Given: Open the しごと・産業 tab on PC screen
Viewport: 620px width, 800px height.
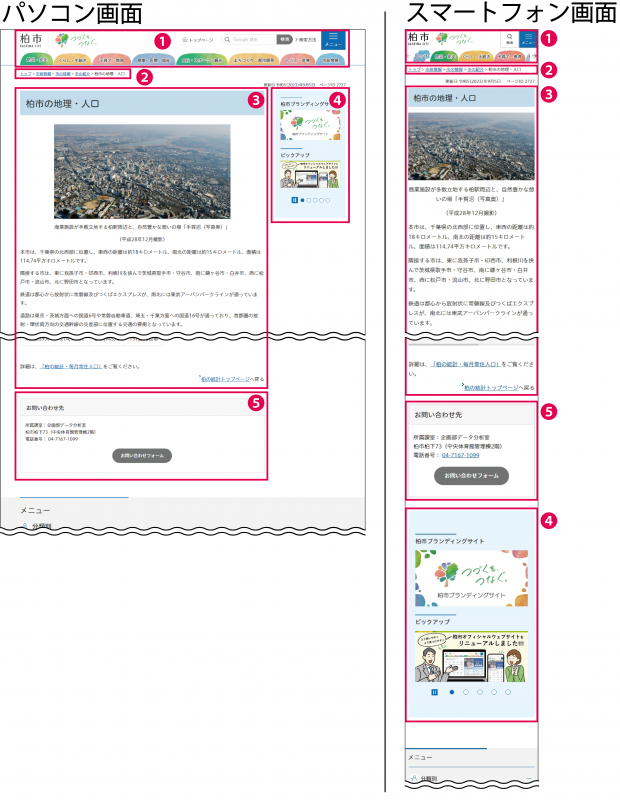Looking at the screenshot, I should [297, 60].
